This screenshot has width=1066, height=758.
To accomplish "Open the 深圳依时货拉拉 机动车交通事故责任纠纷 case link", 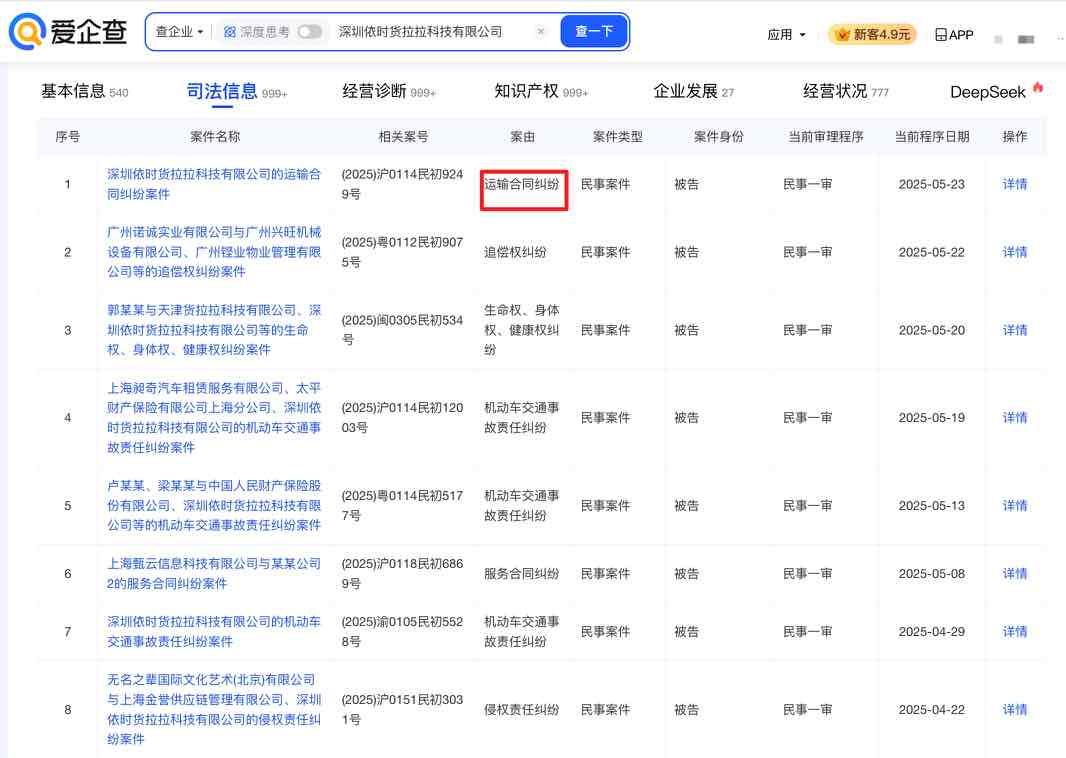I will (x=214, y=632).
